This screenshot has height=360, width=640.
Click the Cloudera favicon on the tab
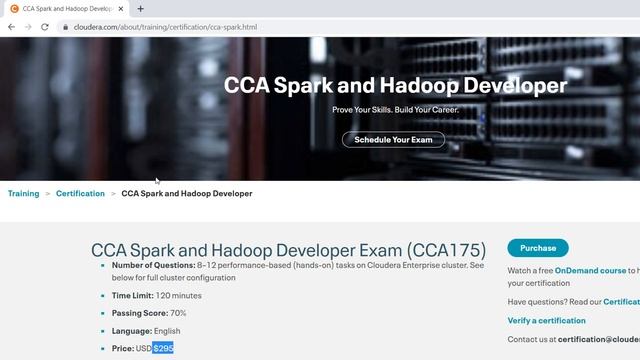14,9
